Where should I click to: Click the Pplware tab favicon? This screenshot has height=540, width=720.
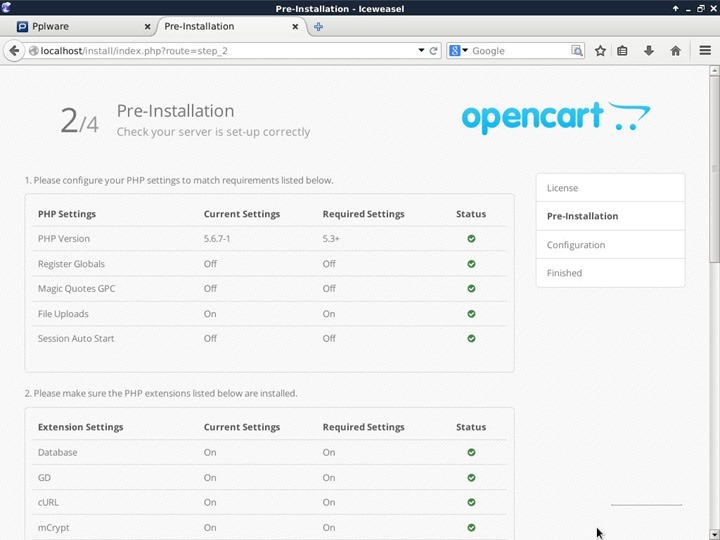(22, 27)
